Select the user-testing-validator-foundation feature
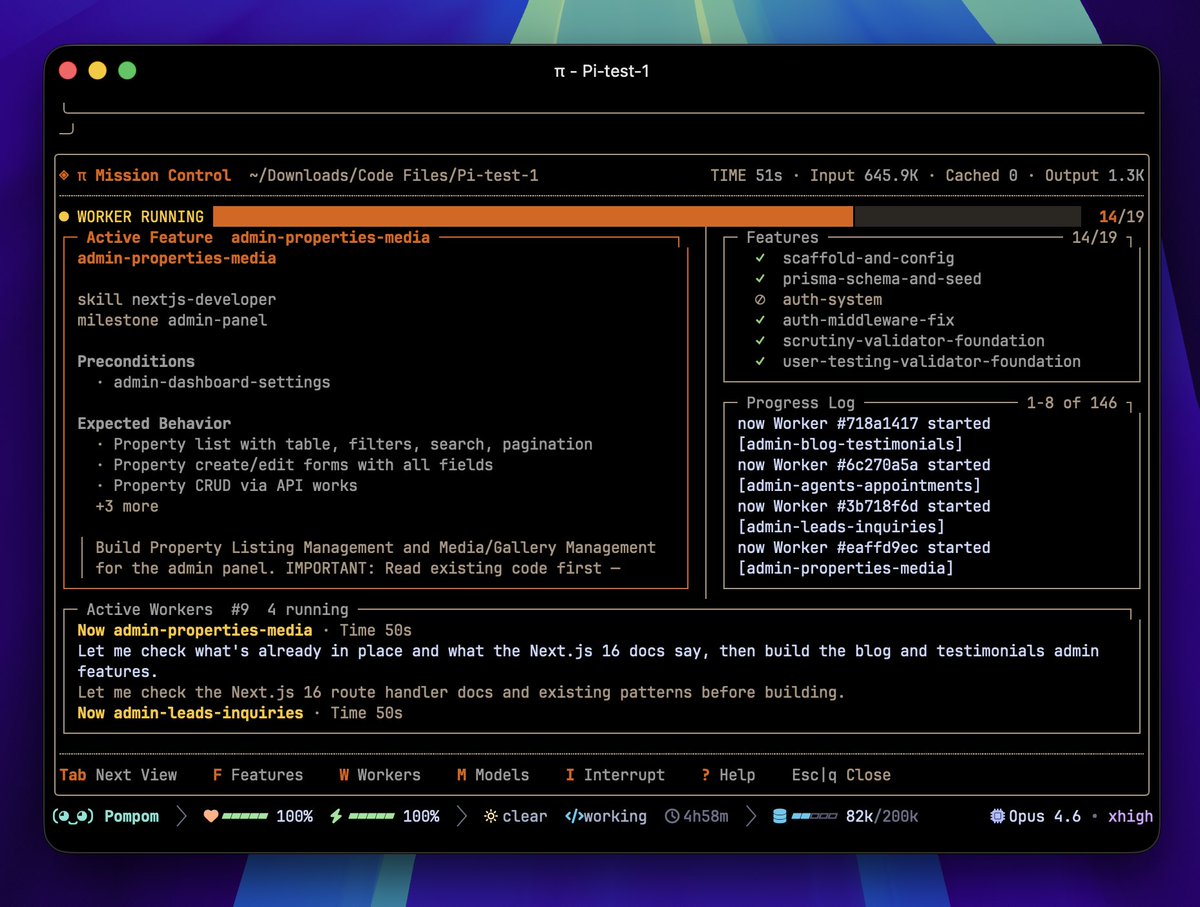 pos(932,362)
